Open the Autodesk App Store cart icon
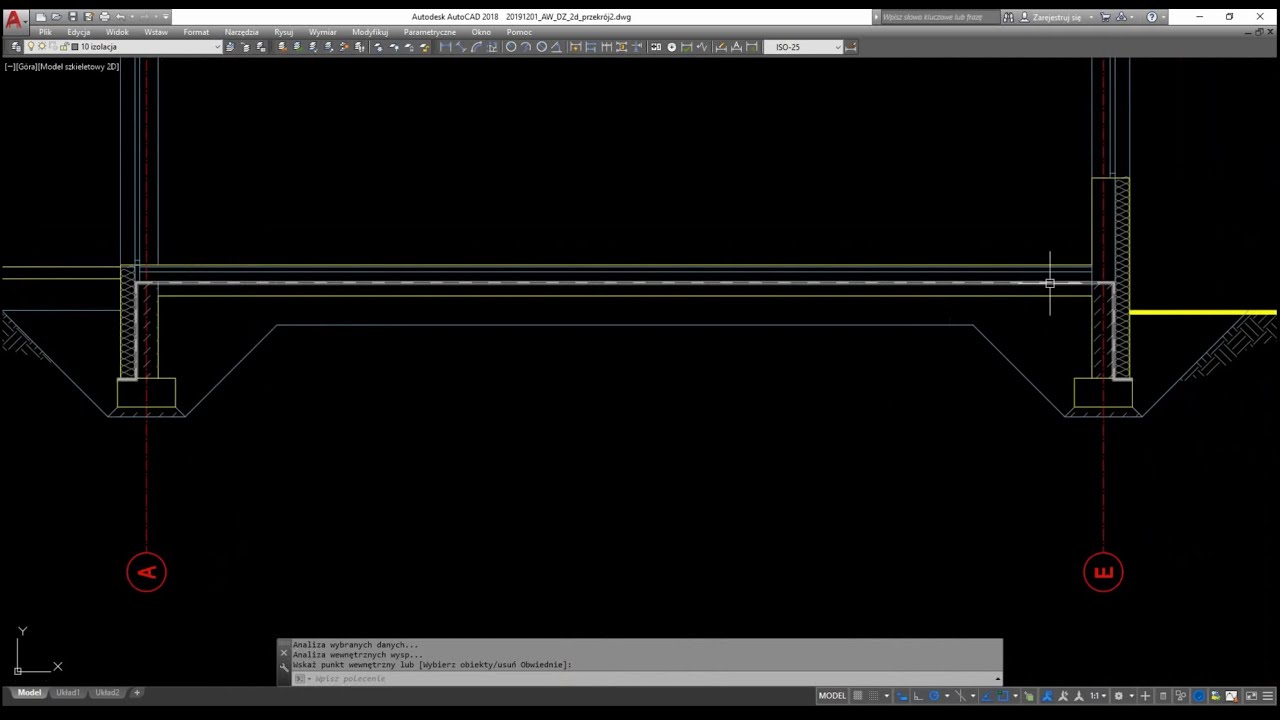Screen dimensions: 1280x720 click(x=1105, y=17)
